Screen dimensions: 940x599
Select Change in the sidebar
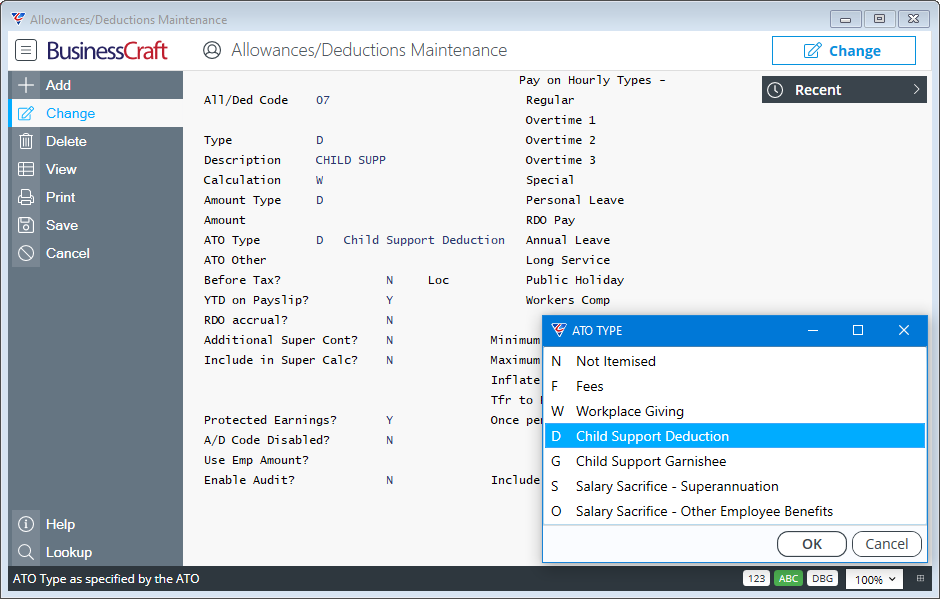coord(97,113)
